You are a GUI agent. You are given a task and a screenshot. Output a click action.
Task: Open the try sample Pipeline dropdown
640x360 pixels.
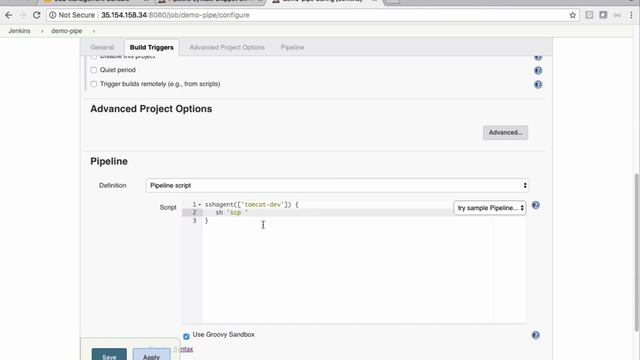pos(490,208)
